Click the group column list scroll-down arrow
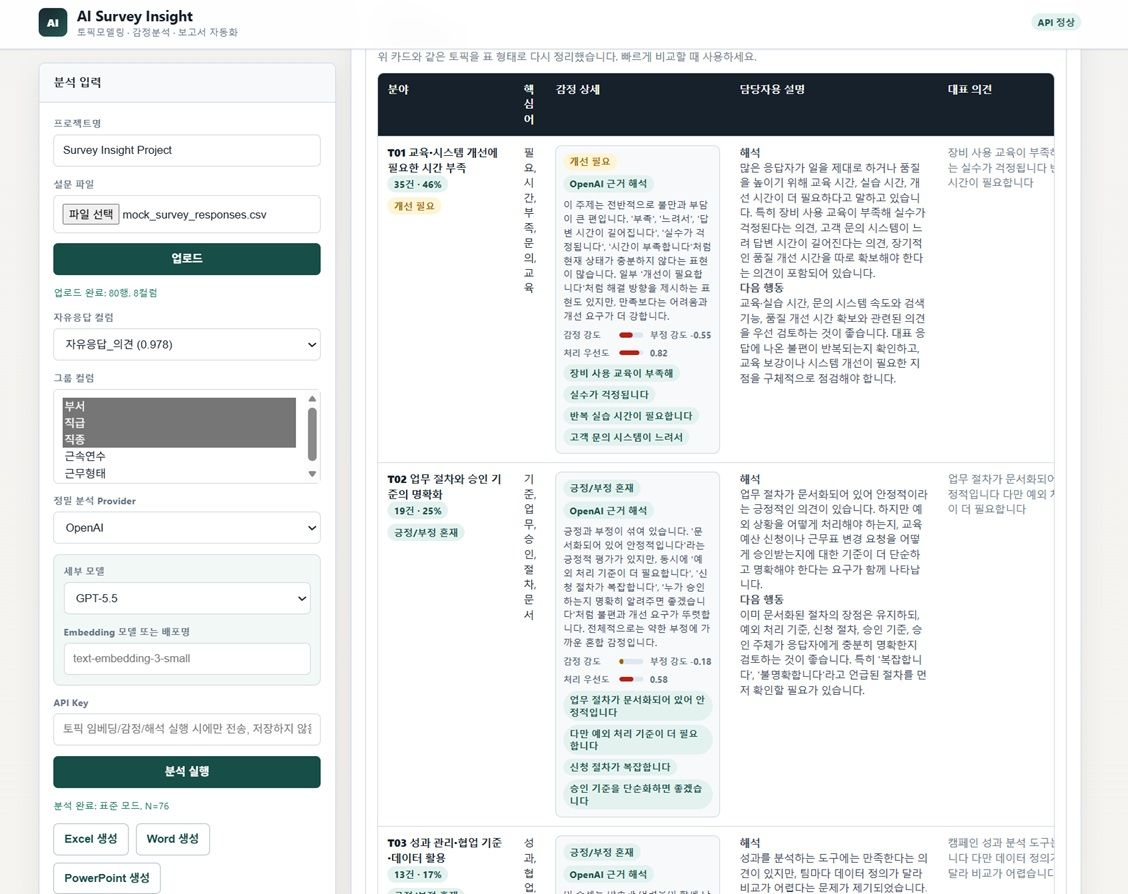This screenshot has height=894, width=1128. click(x=311, y=474)
